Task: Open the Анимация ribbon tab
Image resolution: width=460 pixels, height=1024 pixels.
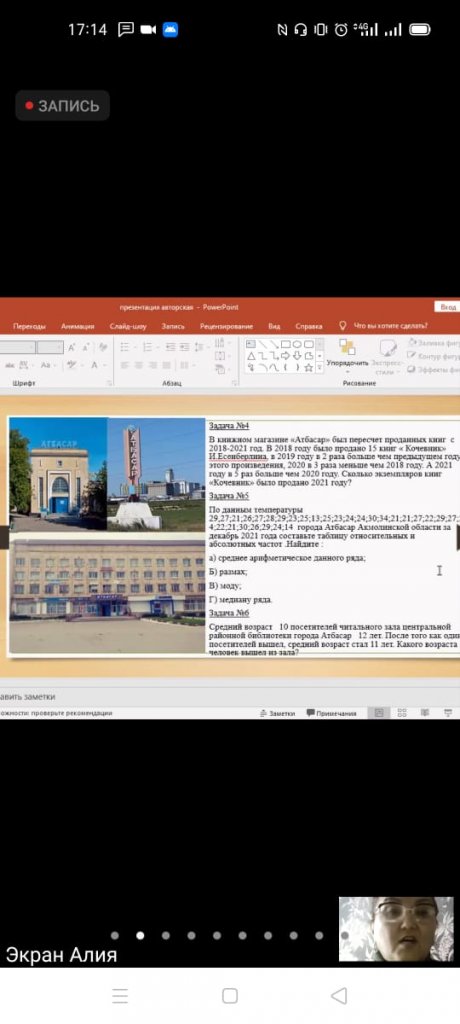Action: click(78, 327)
